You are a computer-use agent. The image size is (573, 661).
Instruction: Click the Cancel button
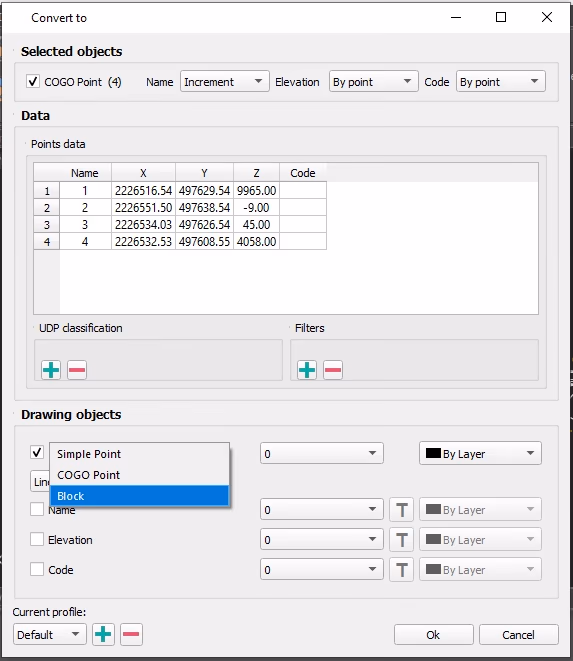pos(519,635)
